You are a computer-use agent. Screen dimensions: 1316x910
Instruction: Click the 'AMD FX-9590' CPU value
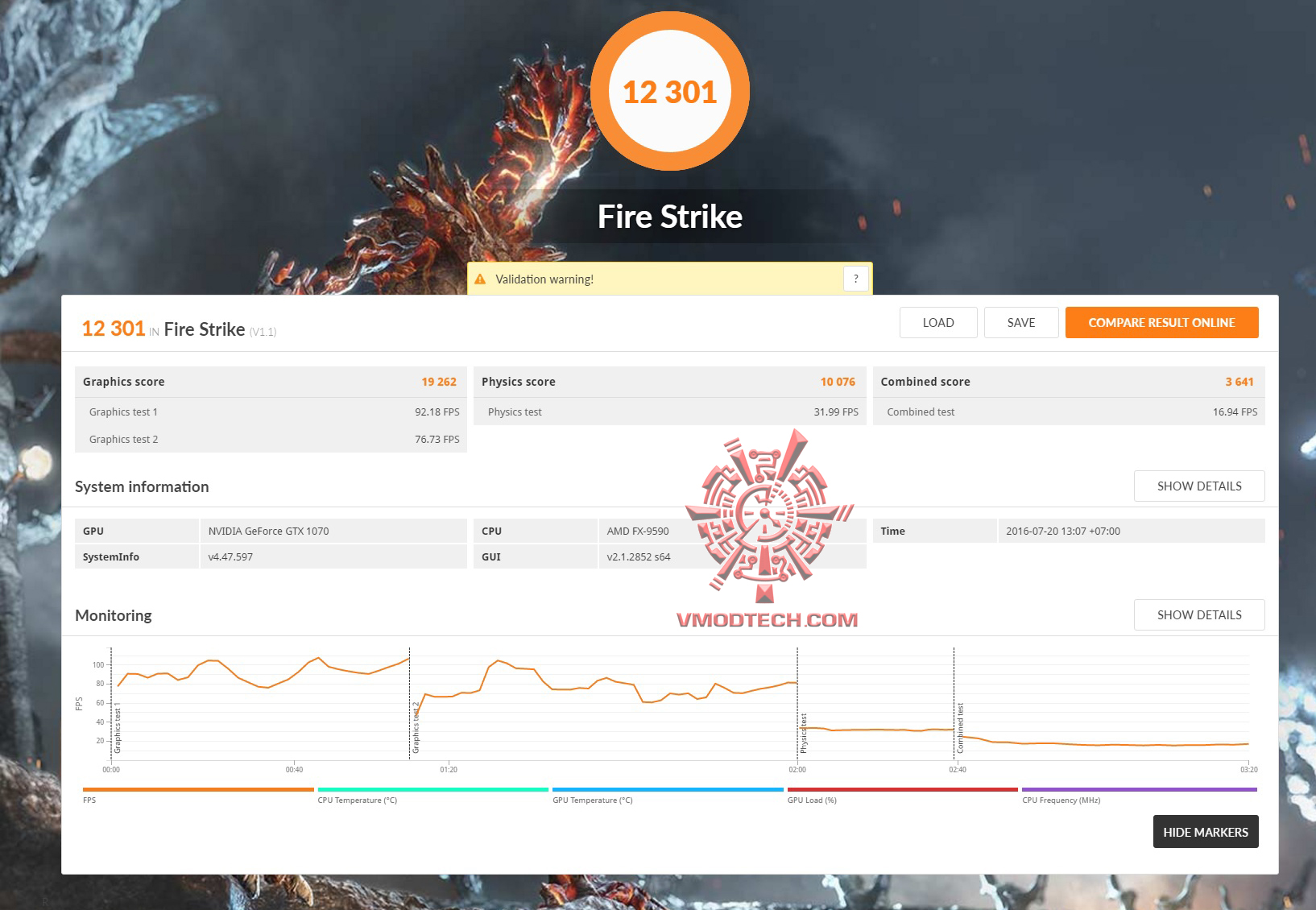(x=638, y=531)
